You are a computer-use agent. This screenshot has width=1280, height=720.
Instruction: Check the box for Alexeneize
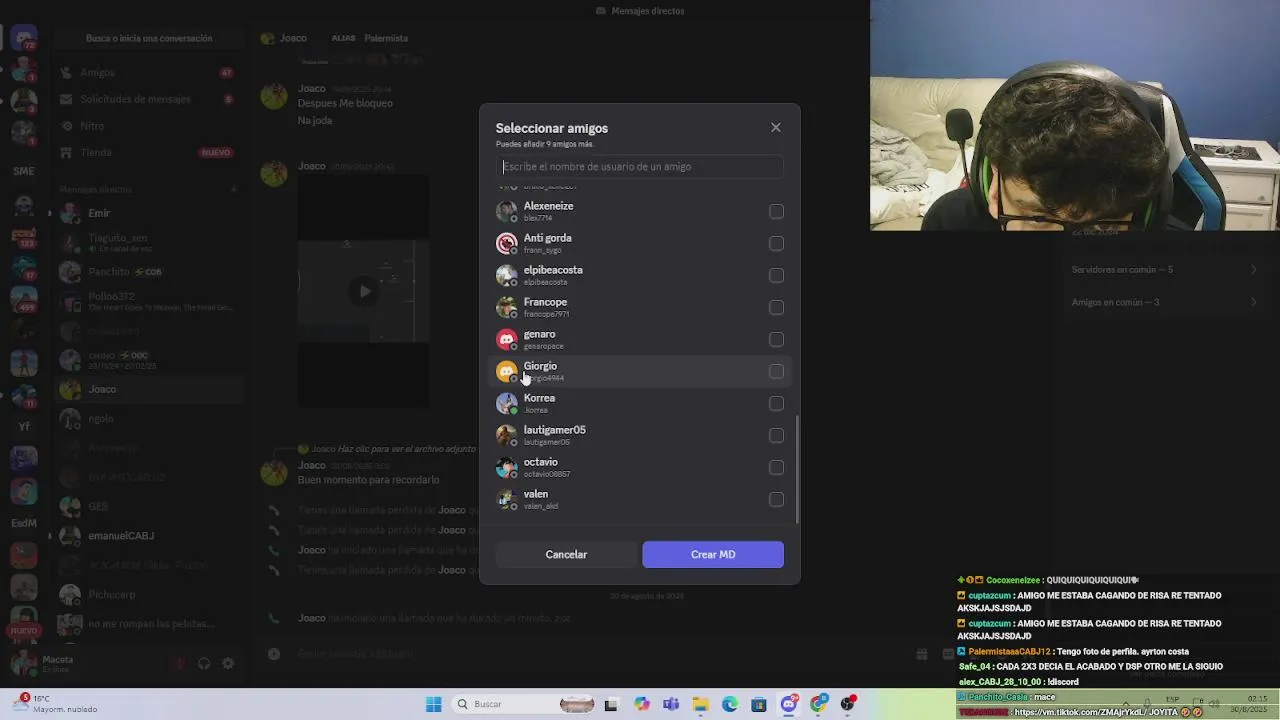pyautogui.click(x=776, y=212)
